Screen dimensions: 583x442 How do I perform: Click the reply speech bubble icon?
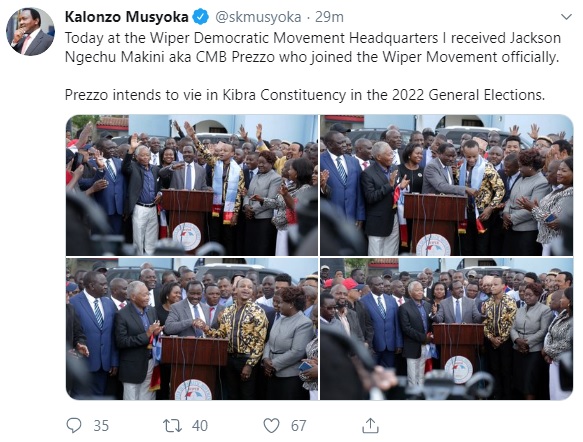[74, 425]
